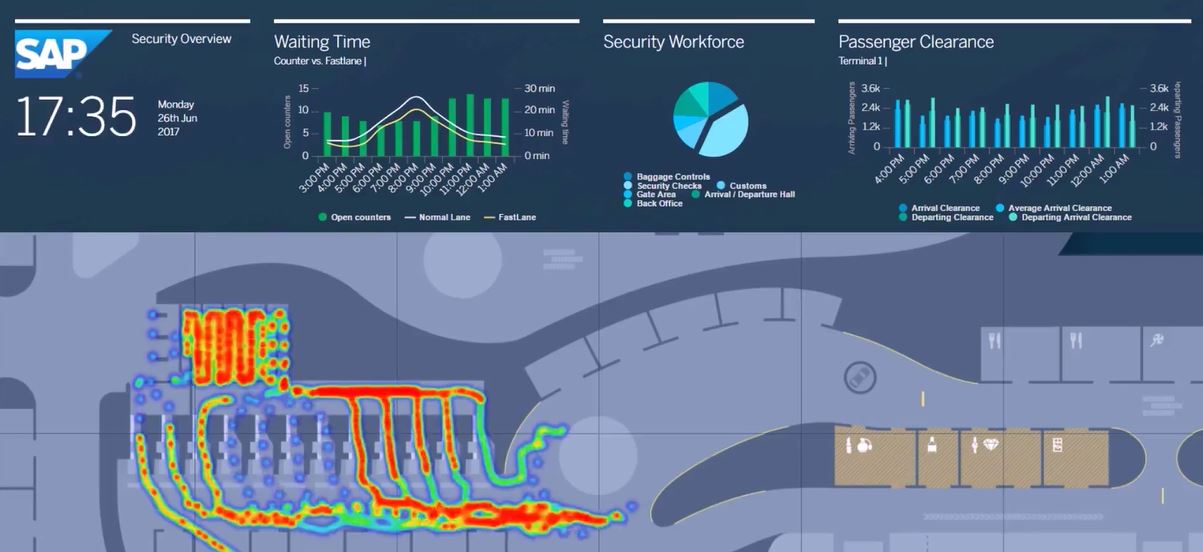Viewport: 1203px width, 552px height.
Task: Toggle the FastLane legend series
Action: [509, 217]
